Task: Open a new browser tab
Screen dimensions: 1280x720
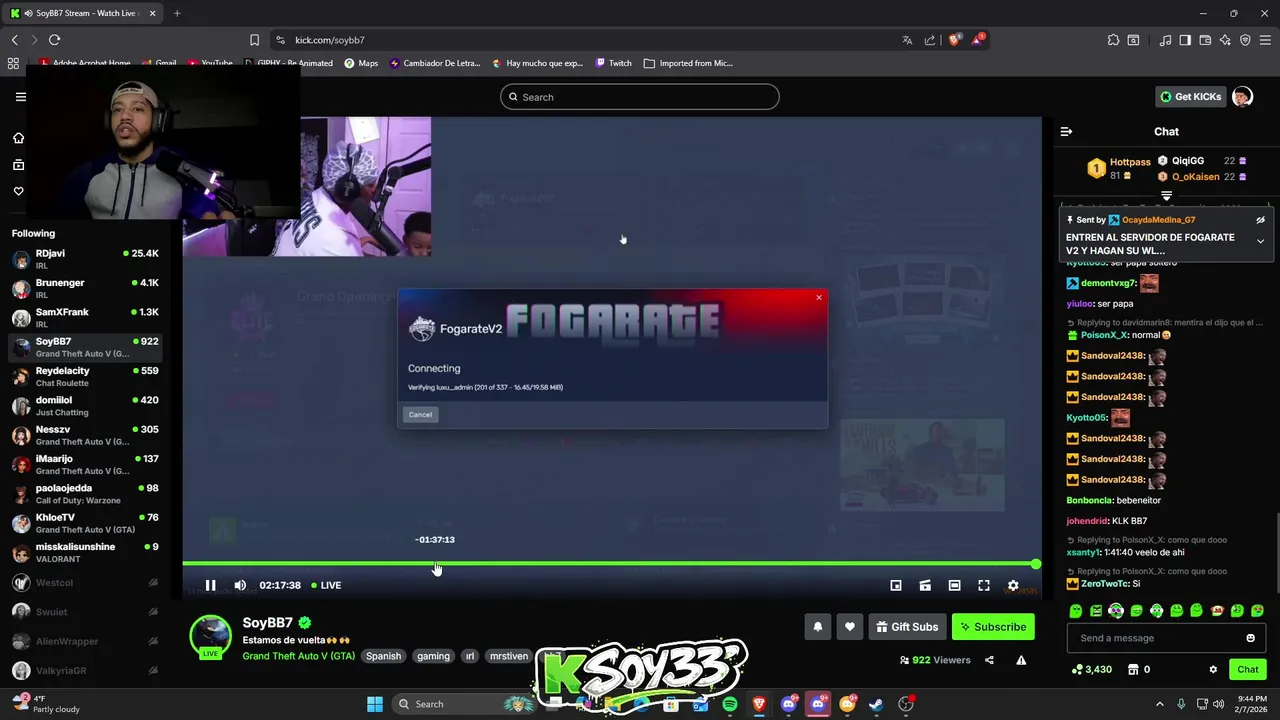Action: click(177, 13)
